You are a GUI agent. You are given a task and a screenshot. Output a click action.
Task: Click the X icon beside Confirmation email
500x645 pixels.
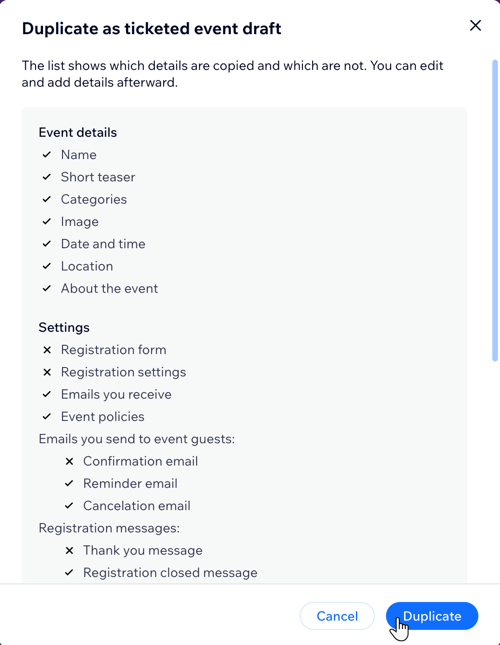click(x=69, y=461)
